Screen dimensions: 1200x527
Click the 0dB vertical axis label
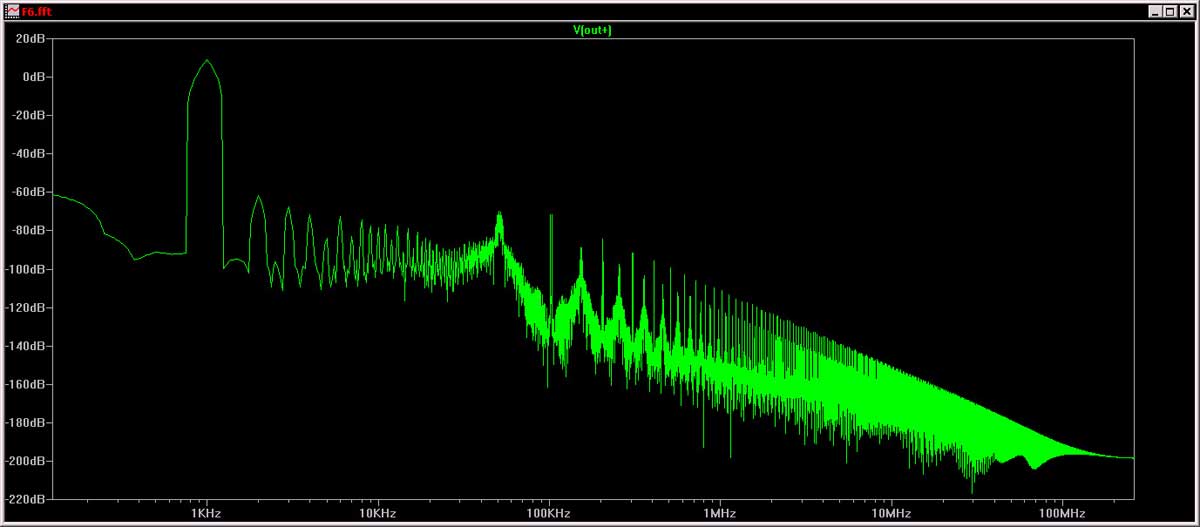pyautogui.click(x=33, y=77)
